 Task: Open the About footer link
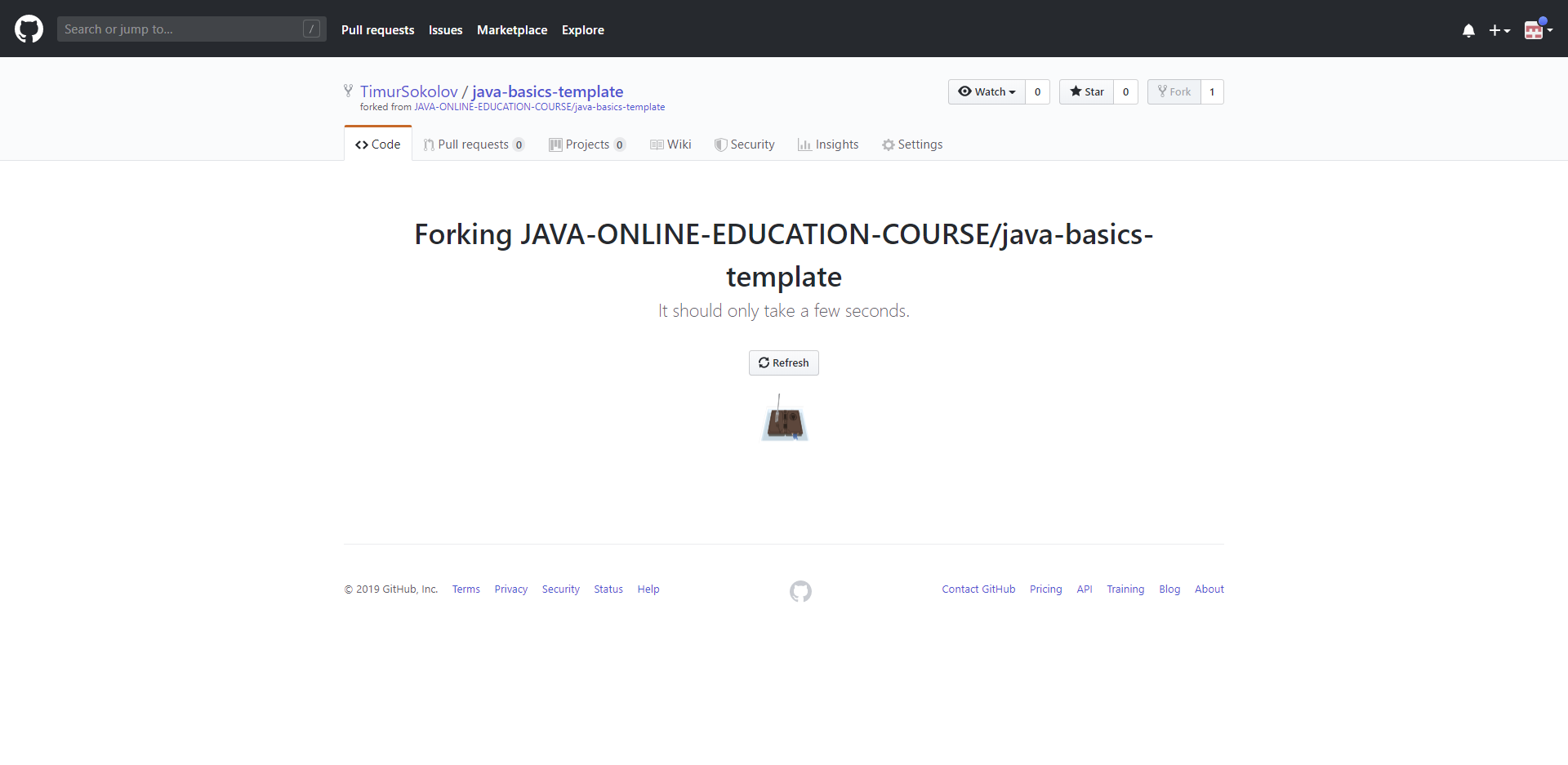[x=1209, y=589]
